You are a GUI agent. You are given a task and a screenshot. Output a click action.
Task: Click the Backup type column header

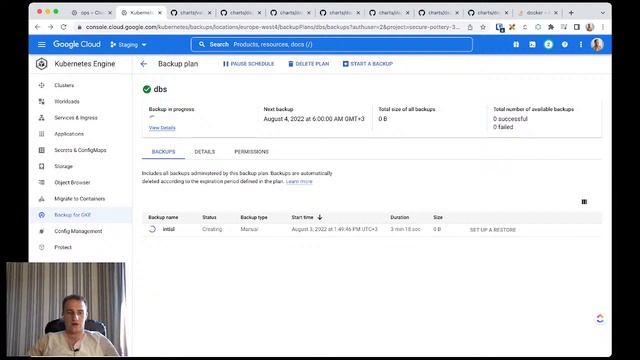pyautogui.click(x=254, y=217)
